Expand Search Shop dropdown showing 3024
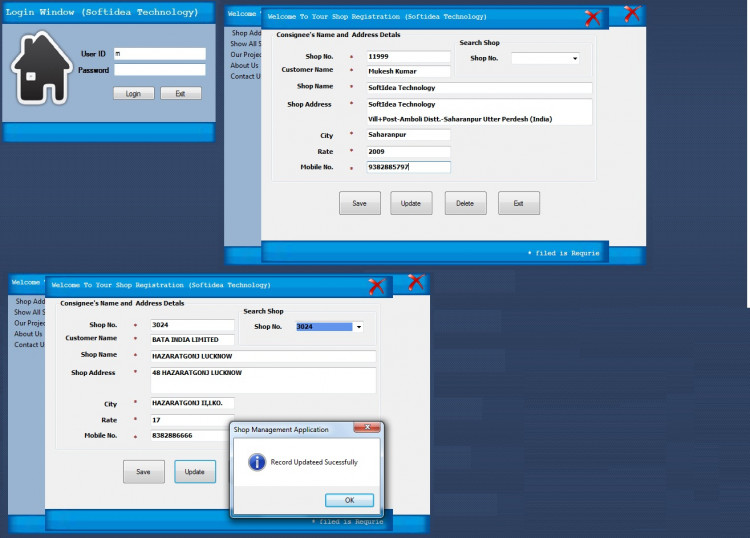Viewport: 750px width, 538px height. pyautogui.click(x=359, y=327)
